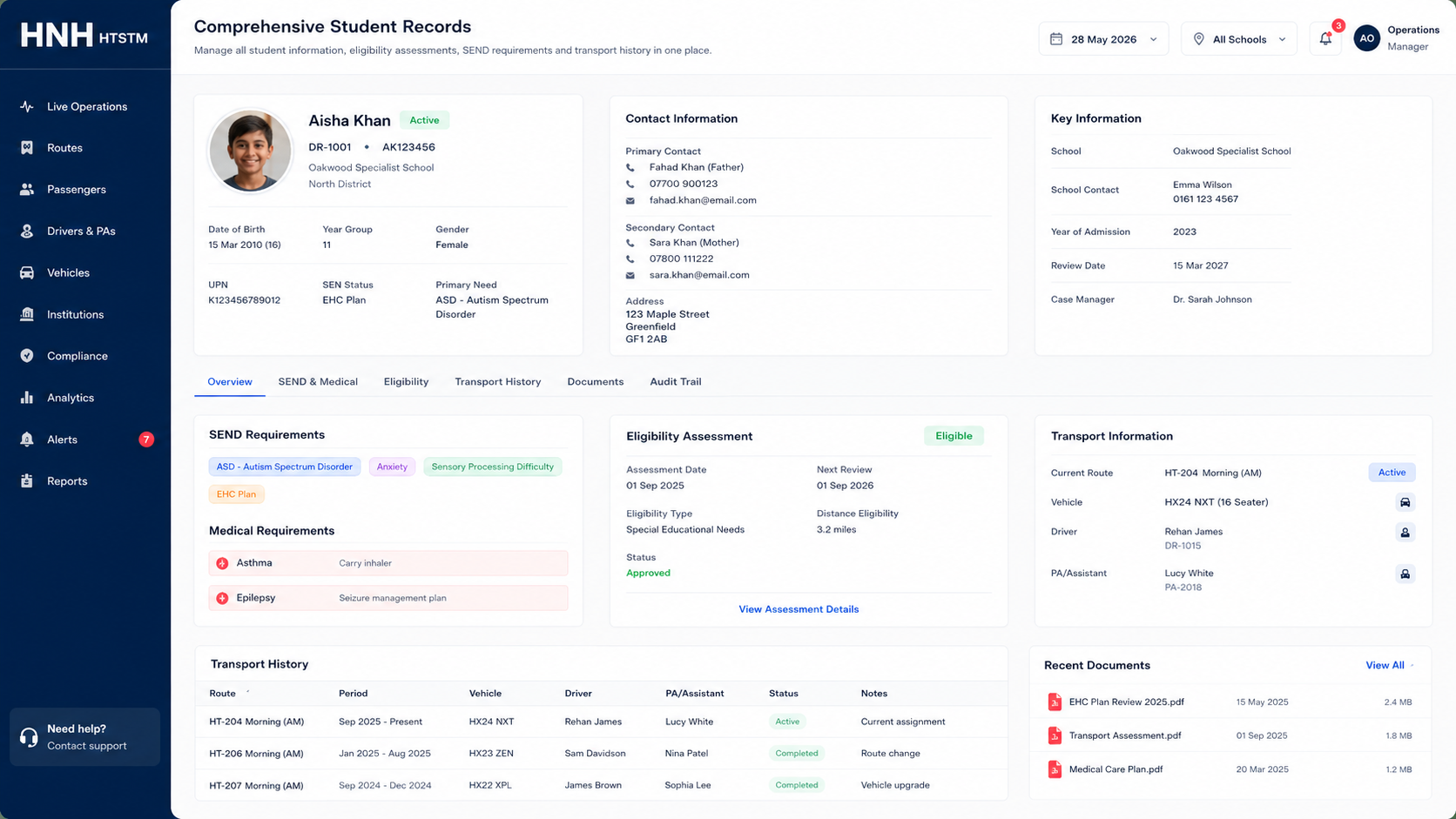Click PDF icon for Medical Care Plan
The image size is (1456, 819).
tap(1055, 769)
